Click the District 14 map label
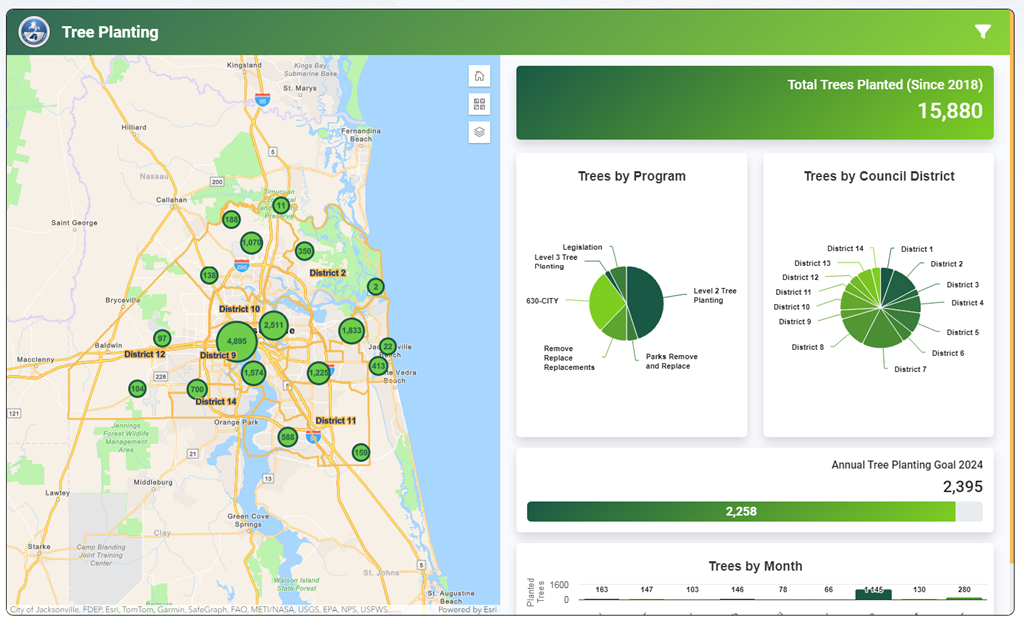This screenshot has height=625, width=1024. pos(216,402)
